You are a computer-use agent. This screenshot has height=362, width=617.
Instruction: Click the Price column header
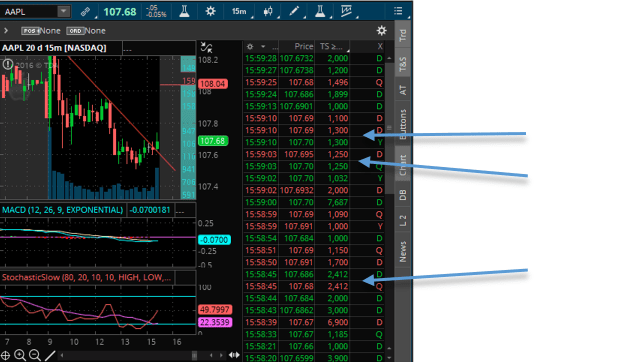point(304,46)
